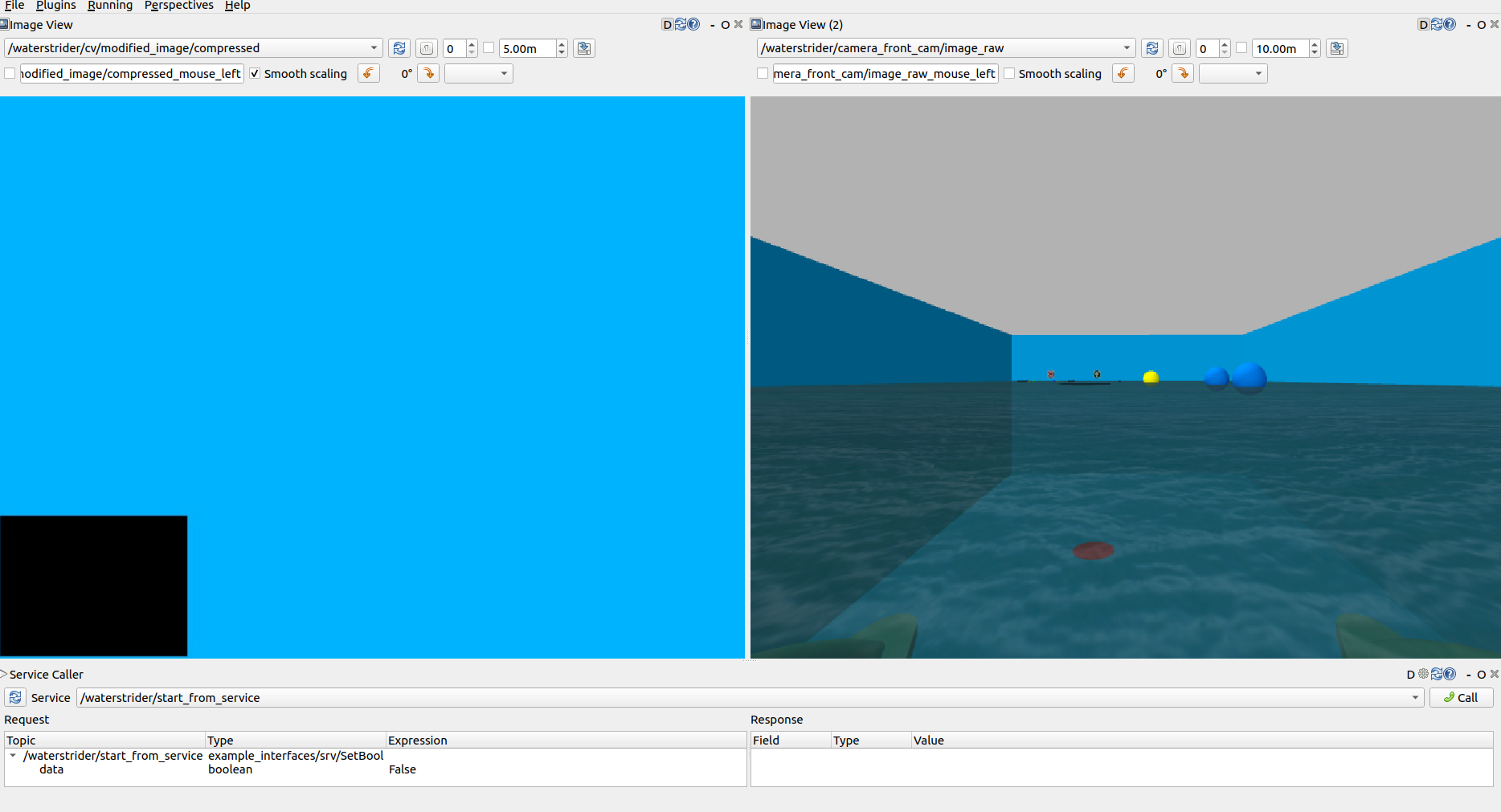The width and height of the screenshot is (1501, 812).
Task: Decrement the 10.00m max range stepper
Action: pos(1315,53)
